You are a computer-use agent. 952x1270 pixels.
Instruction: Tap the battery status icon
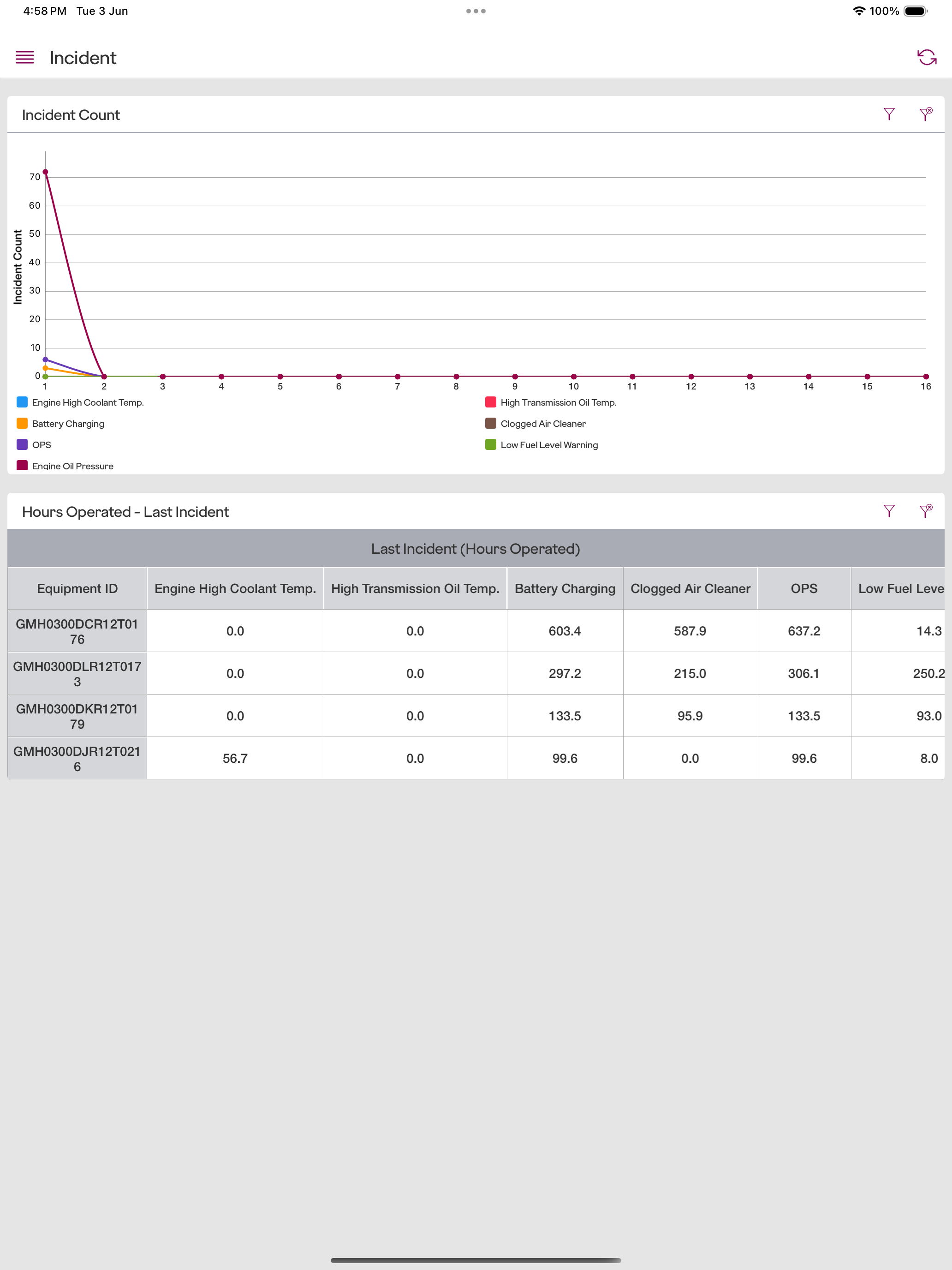pos(916,11)
